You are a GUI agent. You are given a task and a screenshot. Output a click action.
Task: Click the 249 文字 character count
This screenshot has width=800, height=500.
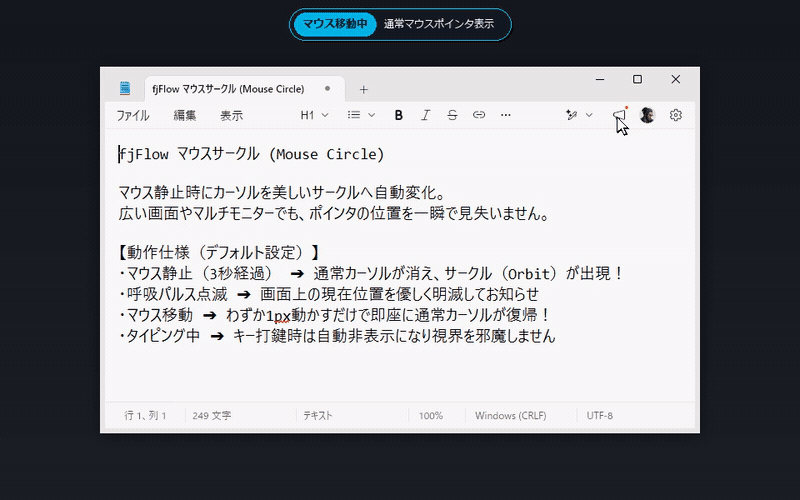click(x=212, y=416)
